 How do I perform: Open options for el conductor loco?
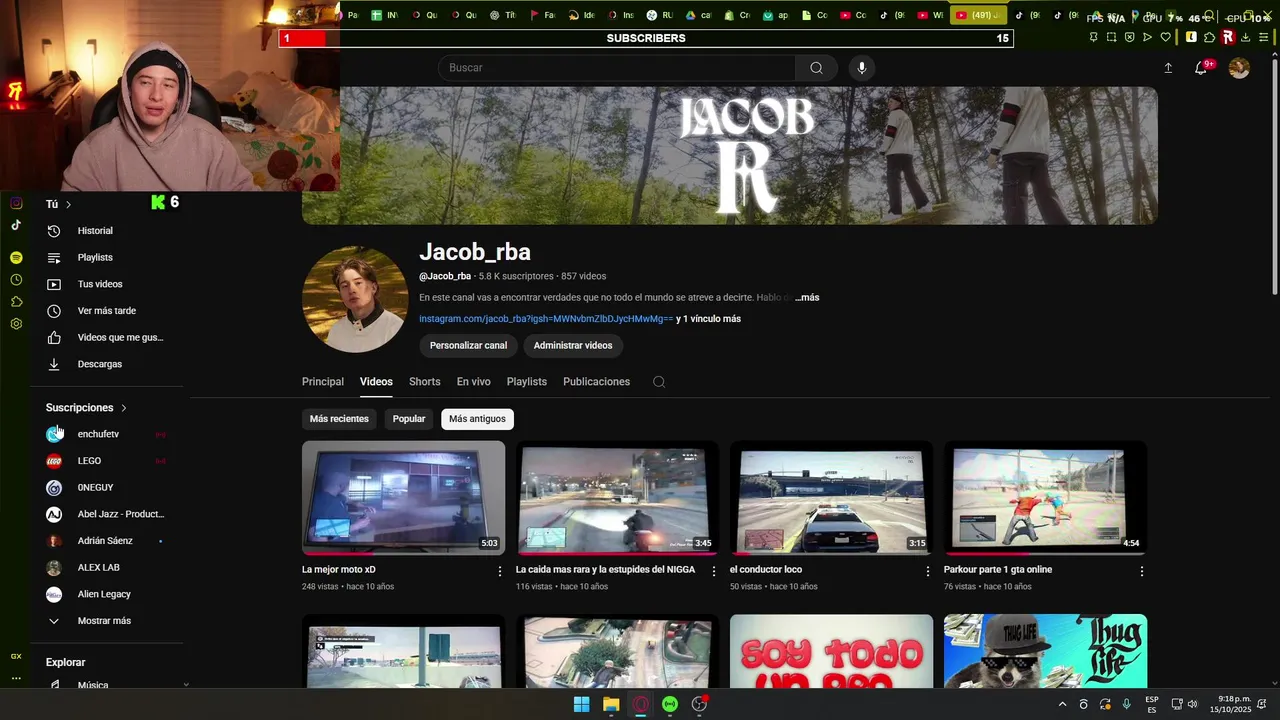pyautogui.click(x=928, y=571)
